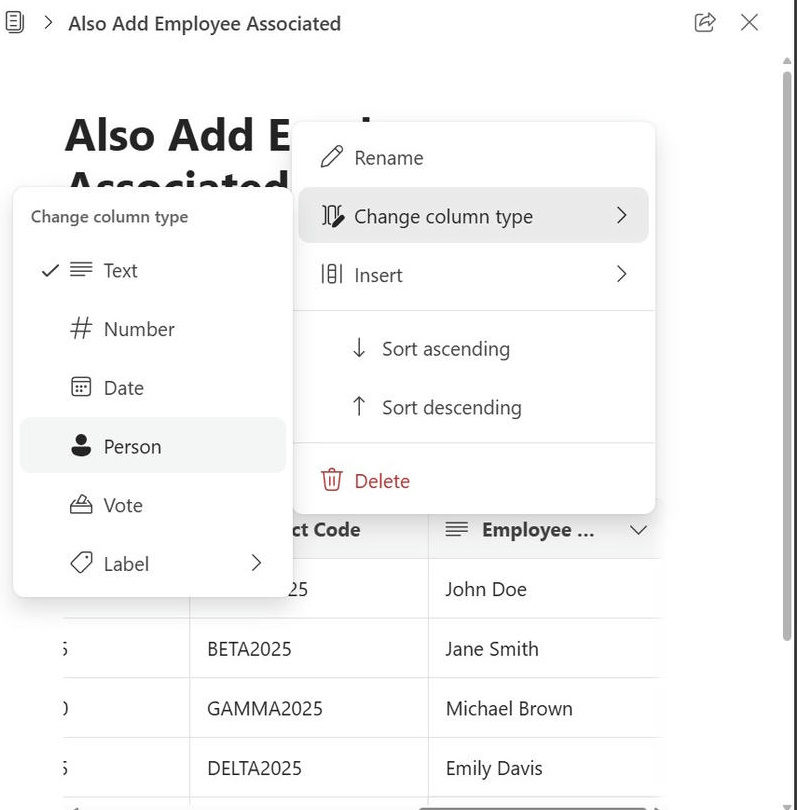This screenshot has width=797, height=810.
Task: Open the Share options at top right
Action: 705,22
